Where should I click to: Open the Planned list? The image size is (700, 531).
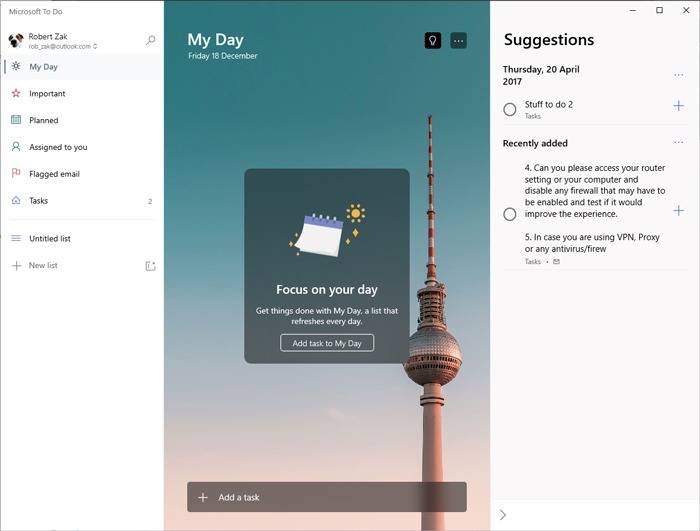[x=82, y=120]
